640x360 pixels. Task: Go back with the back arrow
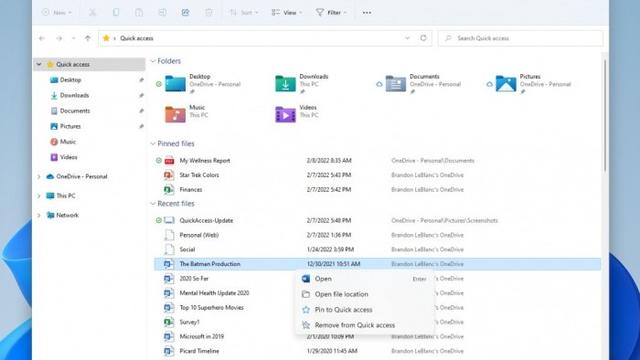(x=42, y=38)
